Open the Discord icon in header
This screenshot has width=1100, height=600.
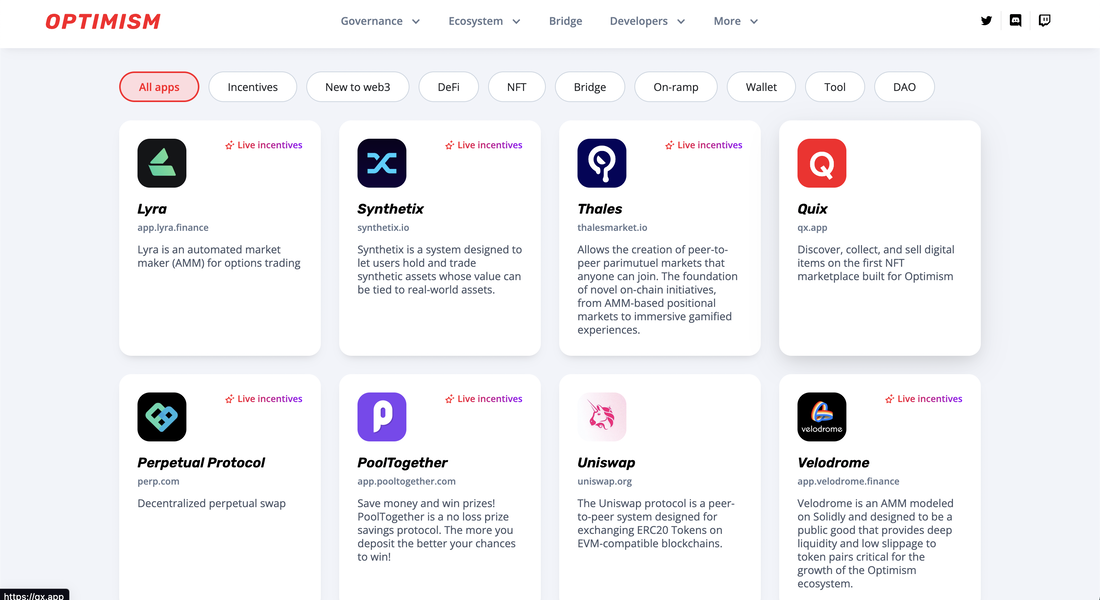[x=1016, y=20]
